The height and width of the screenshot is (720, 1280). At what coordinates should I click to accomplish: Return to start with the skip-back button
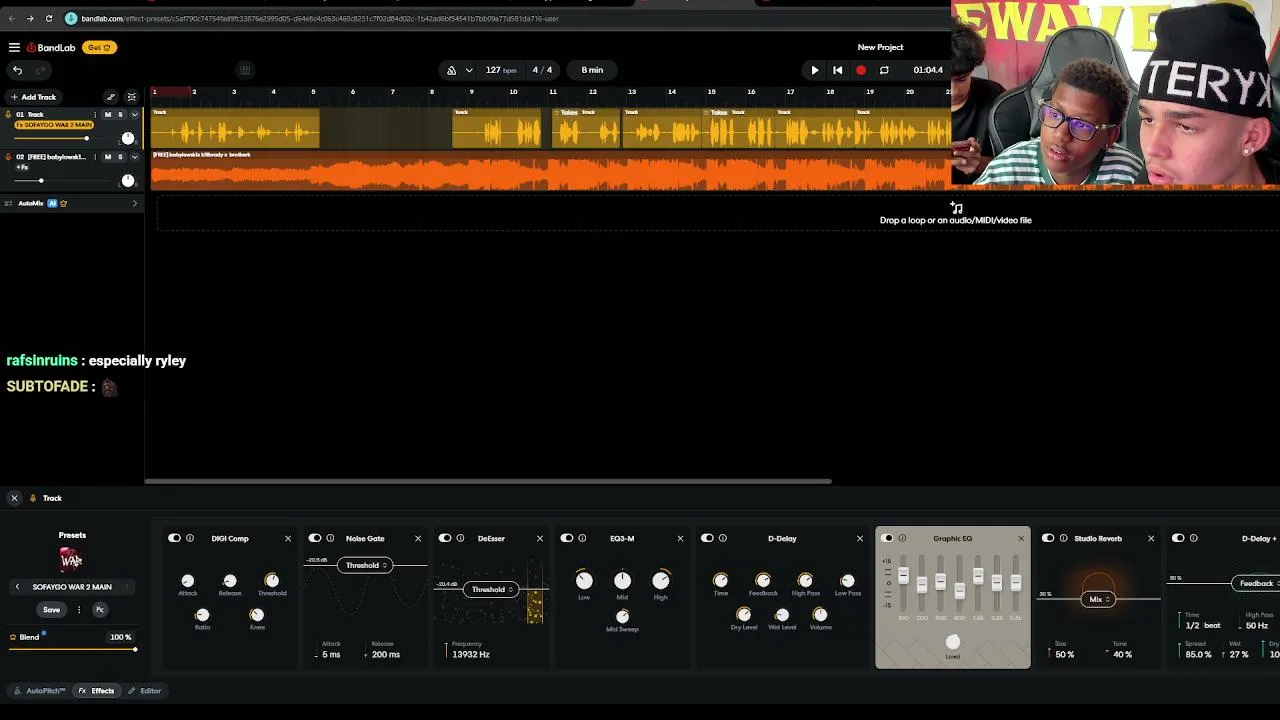(837, 70)
